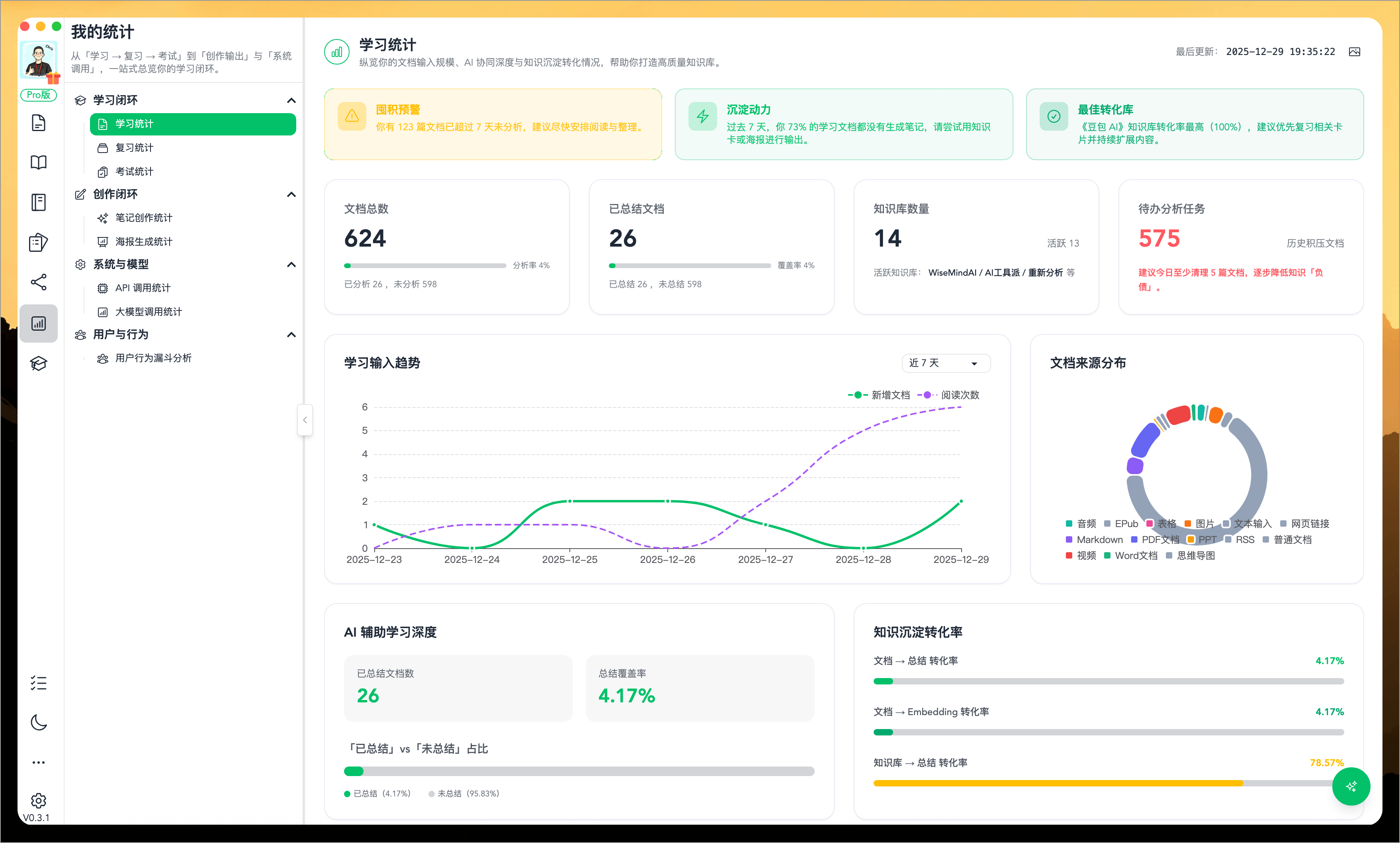Open the share graph icon in sidebar

pos(39,282)
